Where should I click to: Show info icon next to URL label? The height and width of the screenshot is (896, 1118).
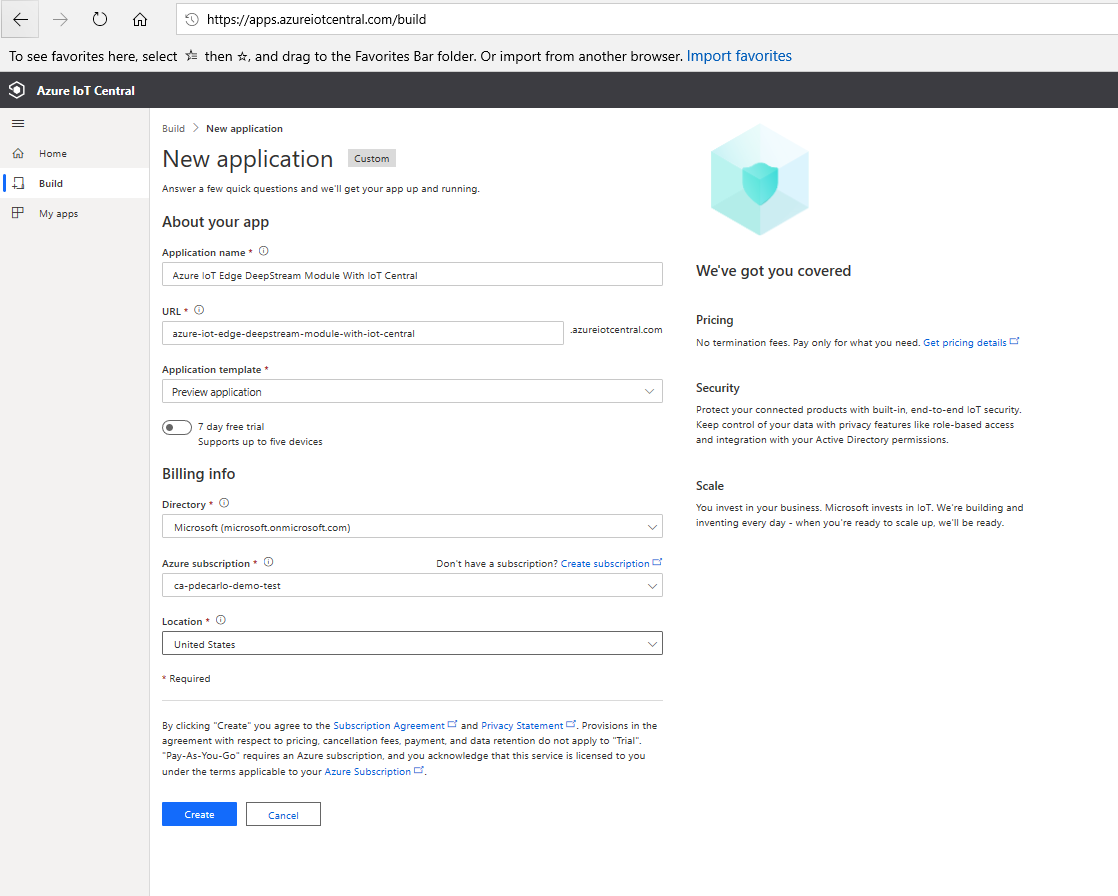pyautogui.click(x=200, y=310)
